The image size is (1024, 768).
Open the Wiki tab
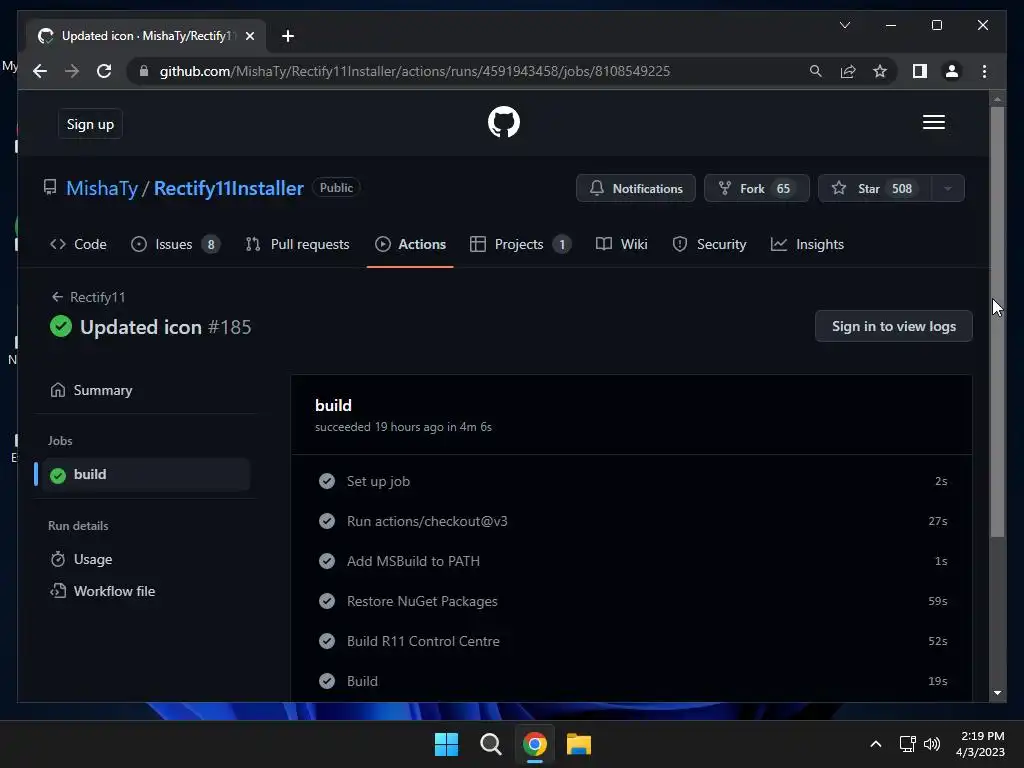pyautogui.click(x=622, y=244)
